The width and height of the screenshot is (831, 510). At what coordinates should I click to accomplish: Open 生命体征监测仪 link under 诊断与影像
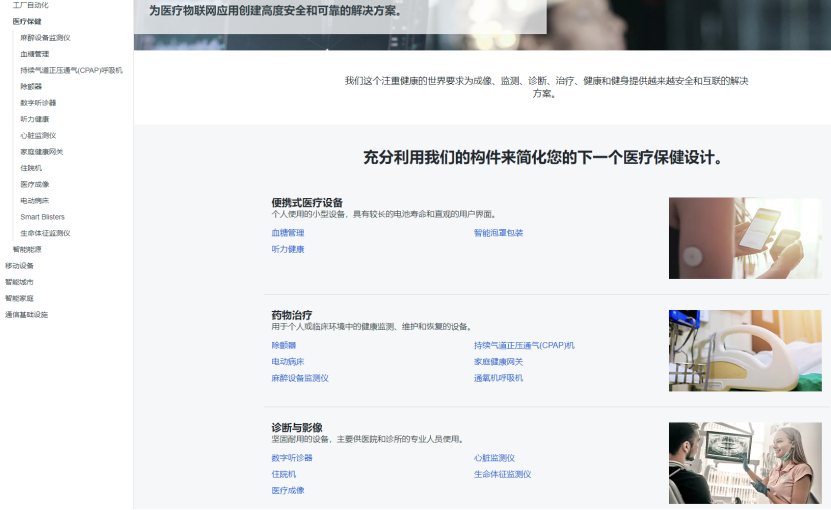point(502,474)
